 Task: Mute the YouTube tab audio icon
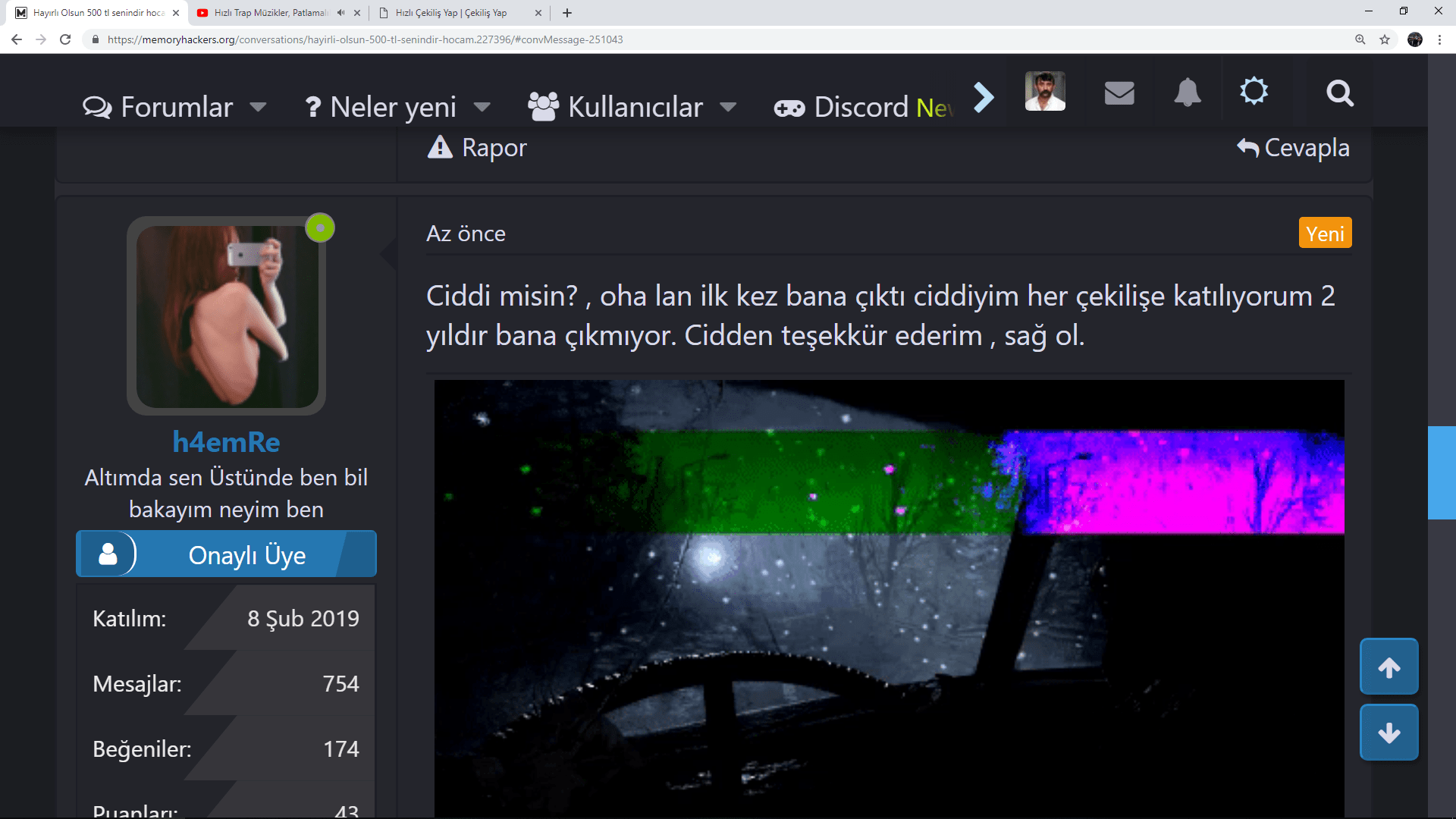[340, 13]
